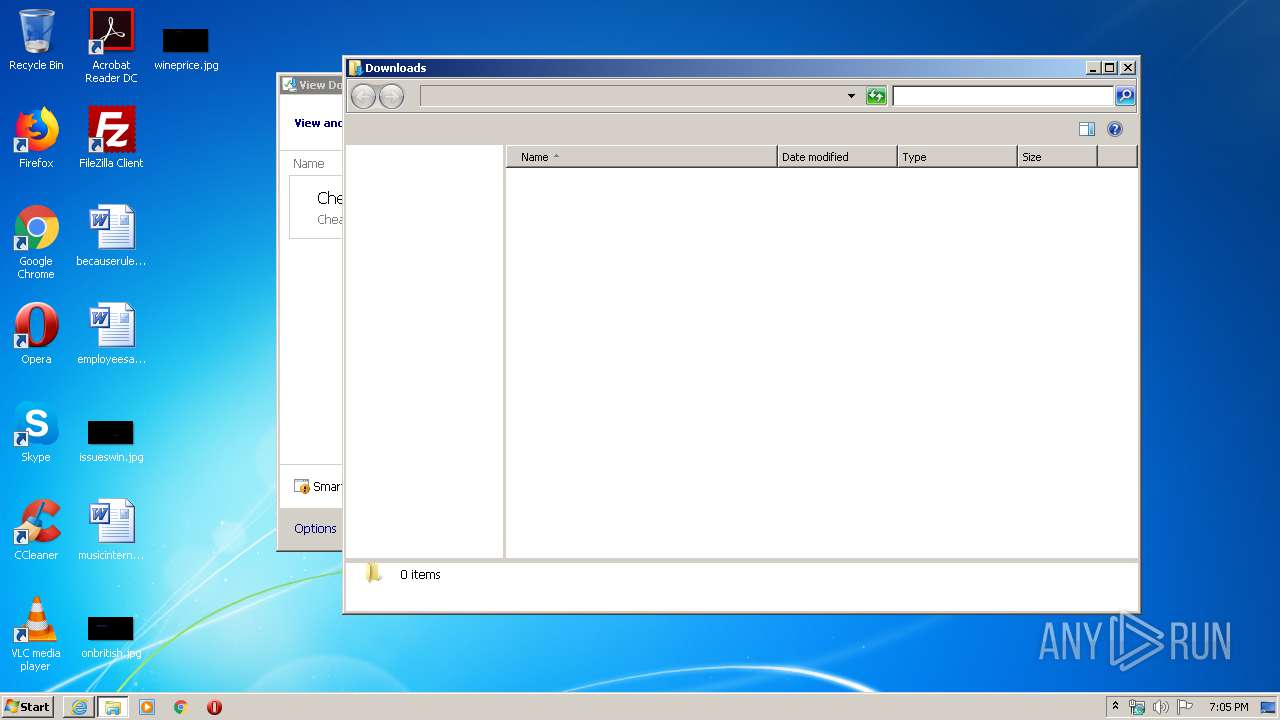Open VLC media player shortcut
Viewport: 1280px width, 720px height.
(36, 634)
